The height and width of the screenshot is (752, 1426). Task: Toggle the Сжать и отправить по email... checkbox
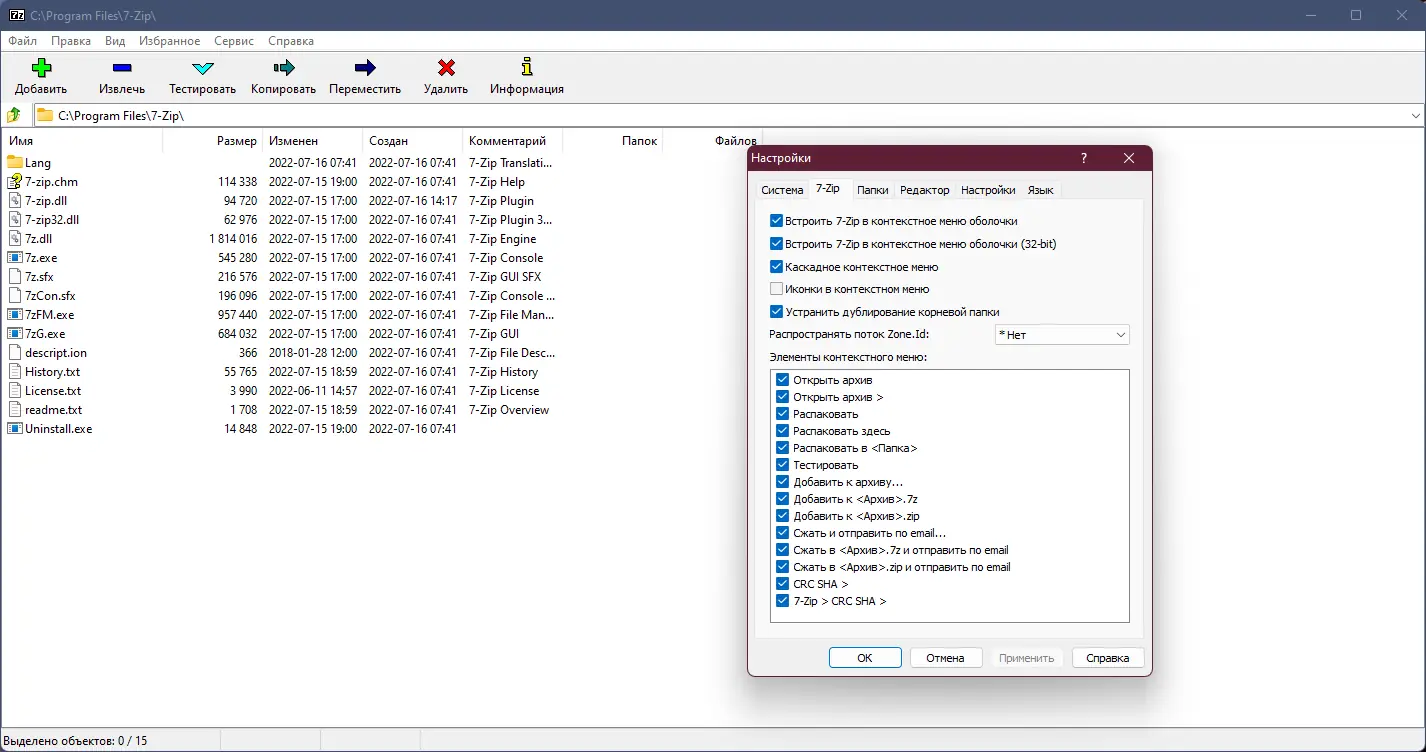coord(783,533)
